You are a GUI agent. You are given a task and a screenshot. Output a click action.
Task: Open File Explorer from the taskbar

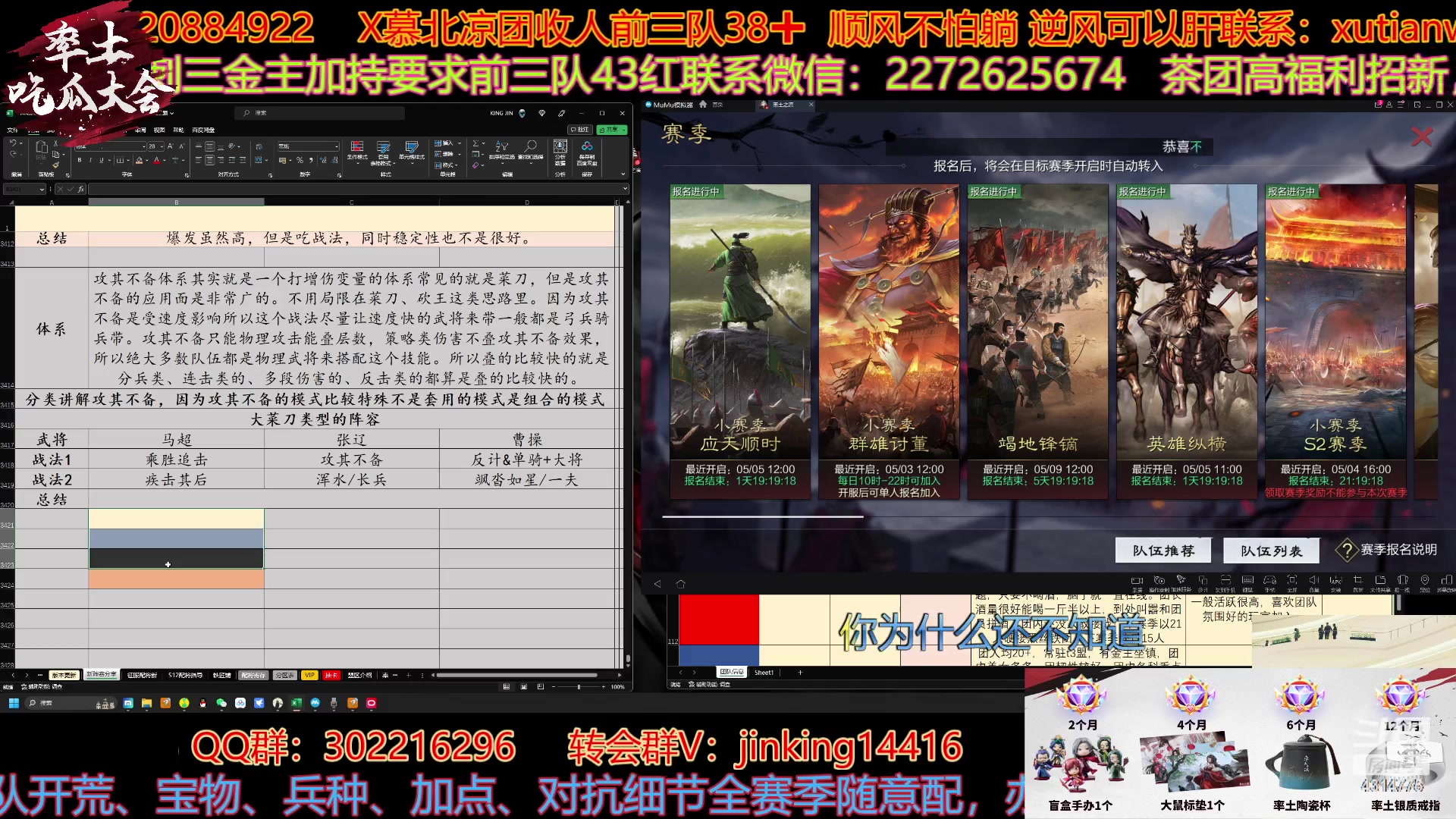coord(146,703)
